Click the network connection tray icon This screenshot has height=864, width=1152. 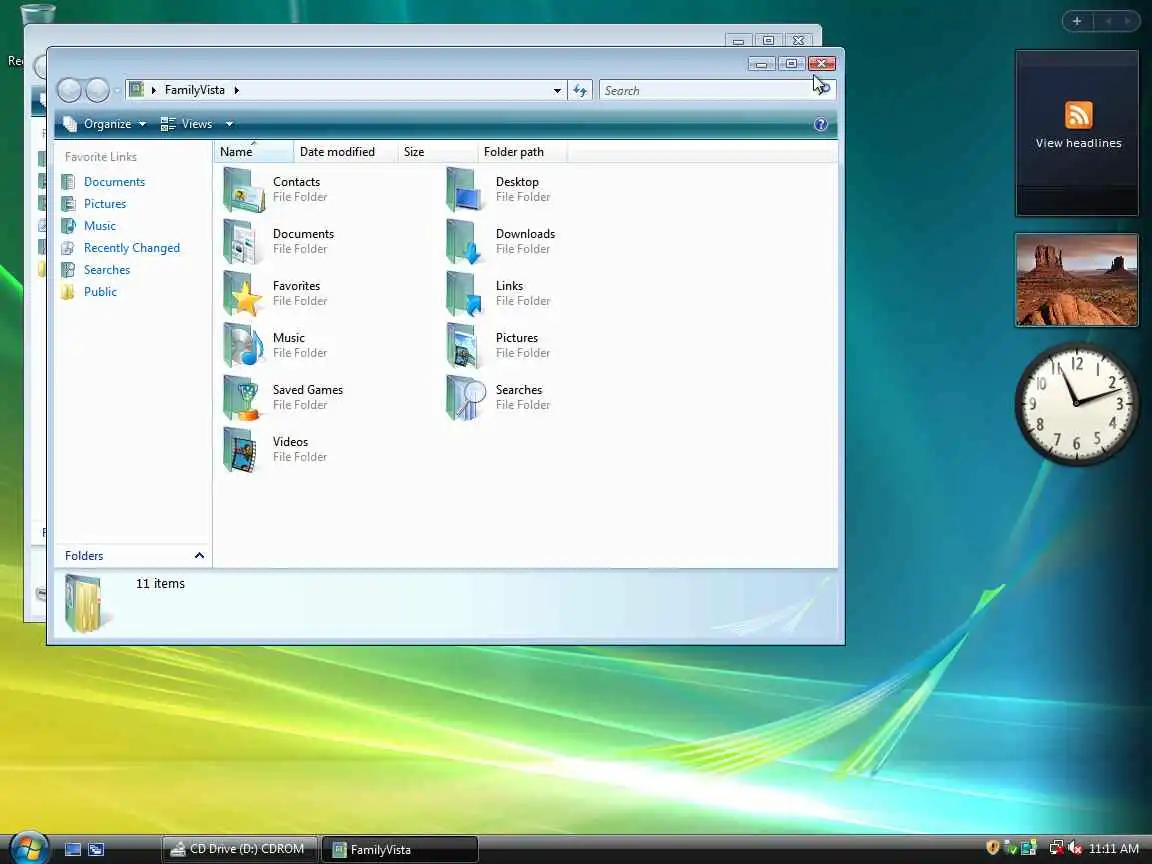1056,848
